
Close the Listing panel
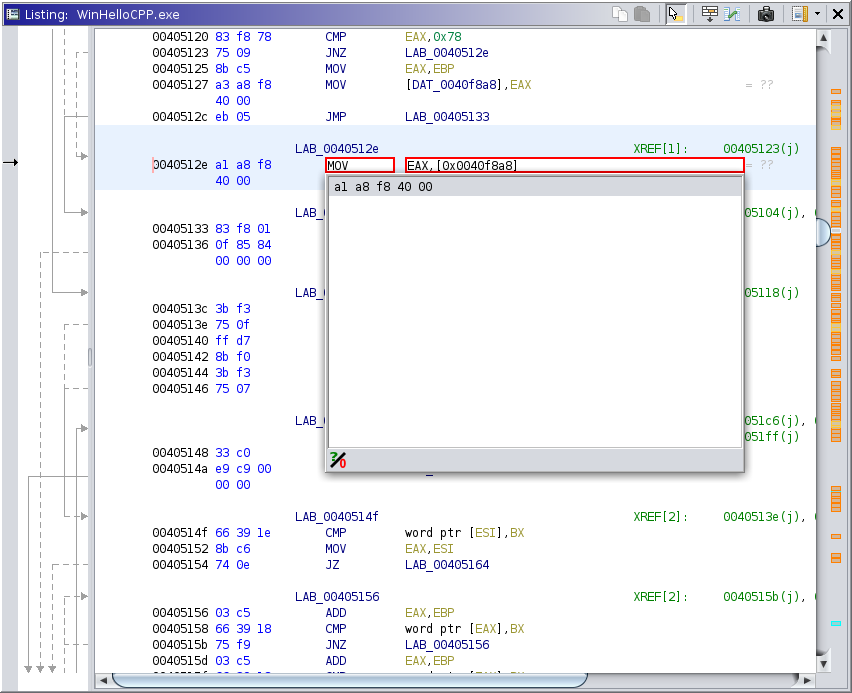(838, 14)
